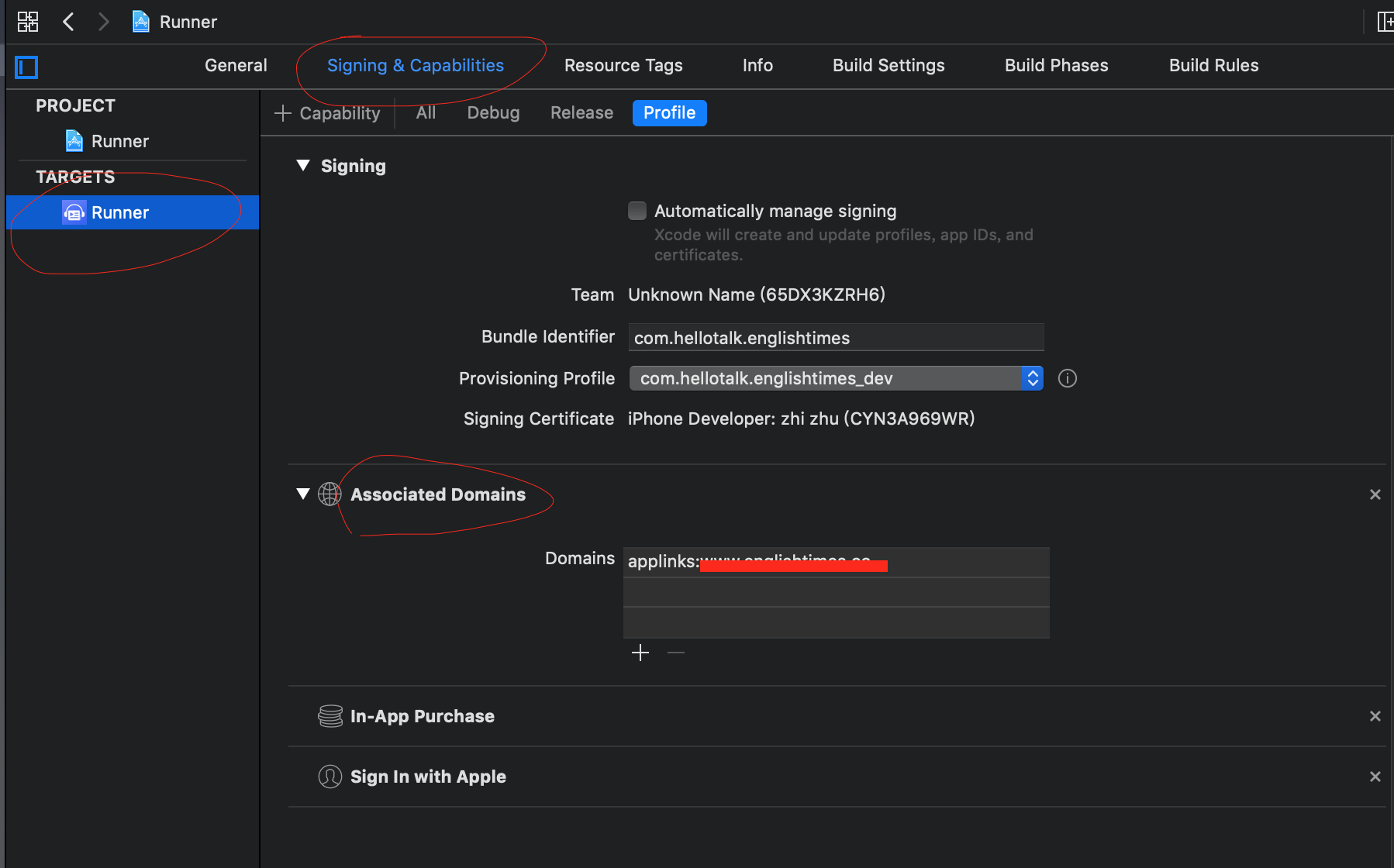Click the plus button to add a domain

[x=640, y=653]
